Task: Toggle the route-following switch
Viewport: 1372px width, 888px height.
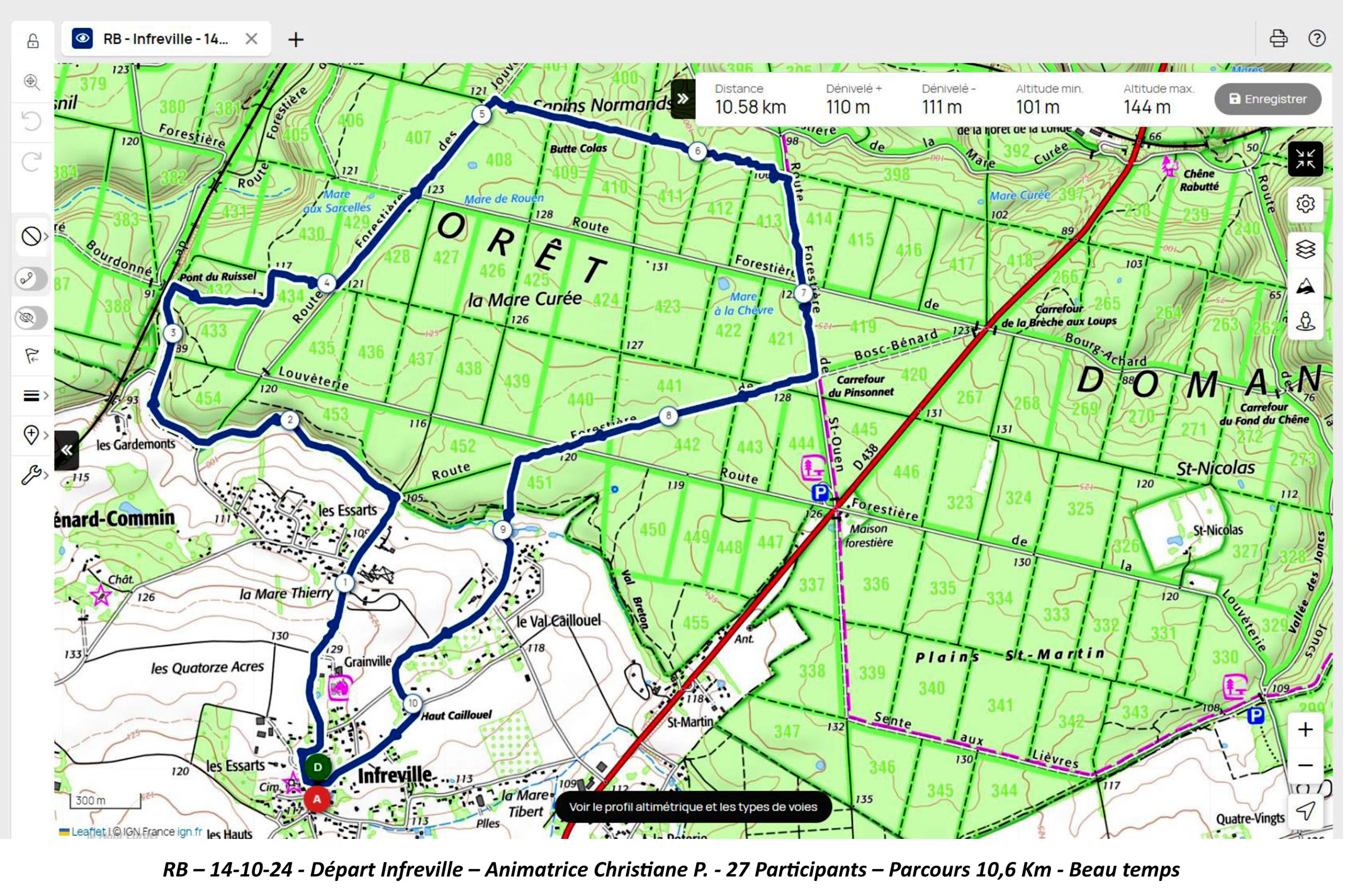Action: click(x=31, y=278)
